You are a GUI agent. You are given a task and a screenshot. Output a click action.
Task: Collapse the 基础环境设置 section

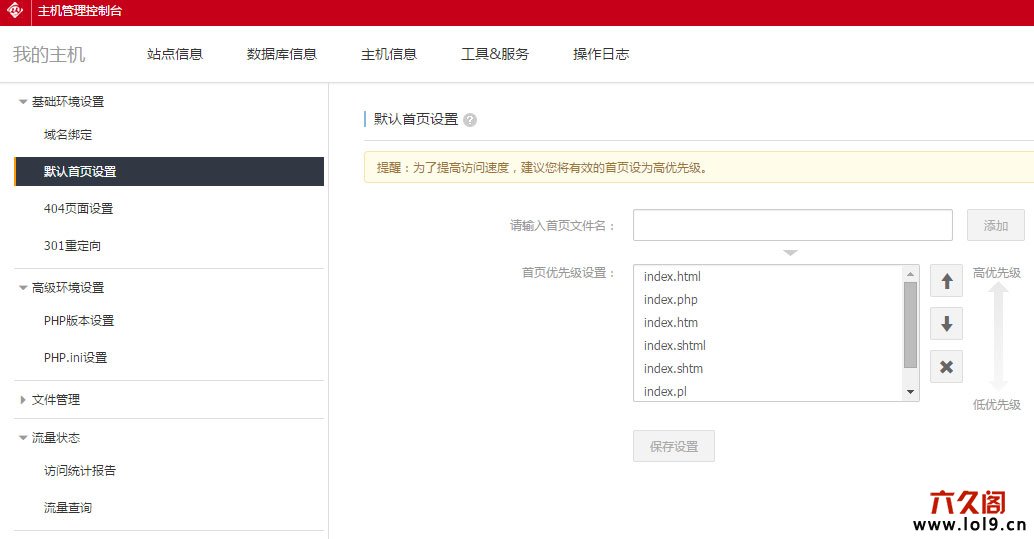(x=23, y=102)
